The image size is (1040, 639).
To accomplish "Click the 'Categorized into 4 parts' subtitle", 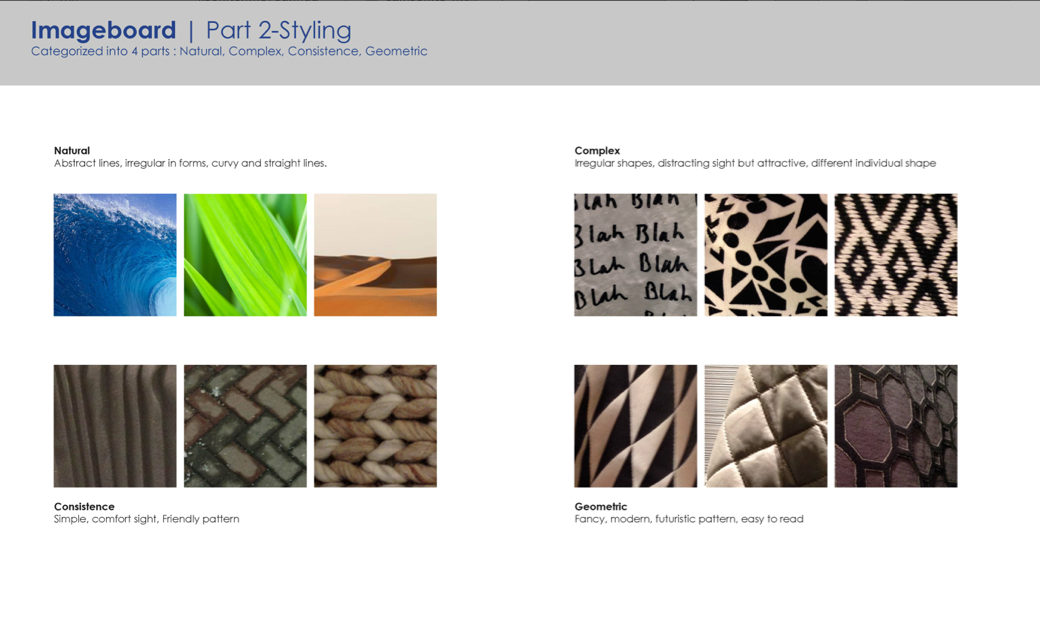I will point(229,51).
